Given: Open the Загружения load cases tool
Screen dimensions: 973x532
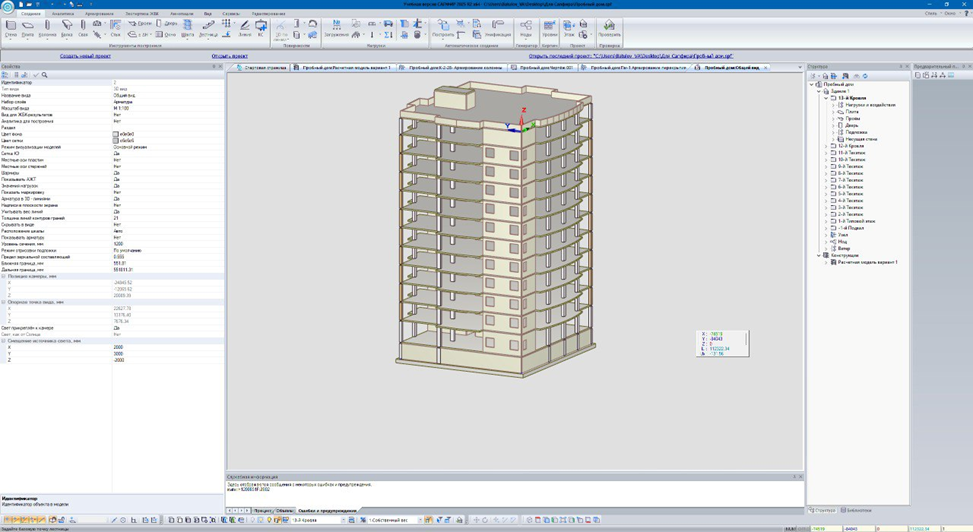Looking at the screenshot, I should (x=336, y=29).
